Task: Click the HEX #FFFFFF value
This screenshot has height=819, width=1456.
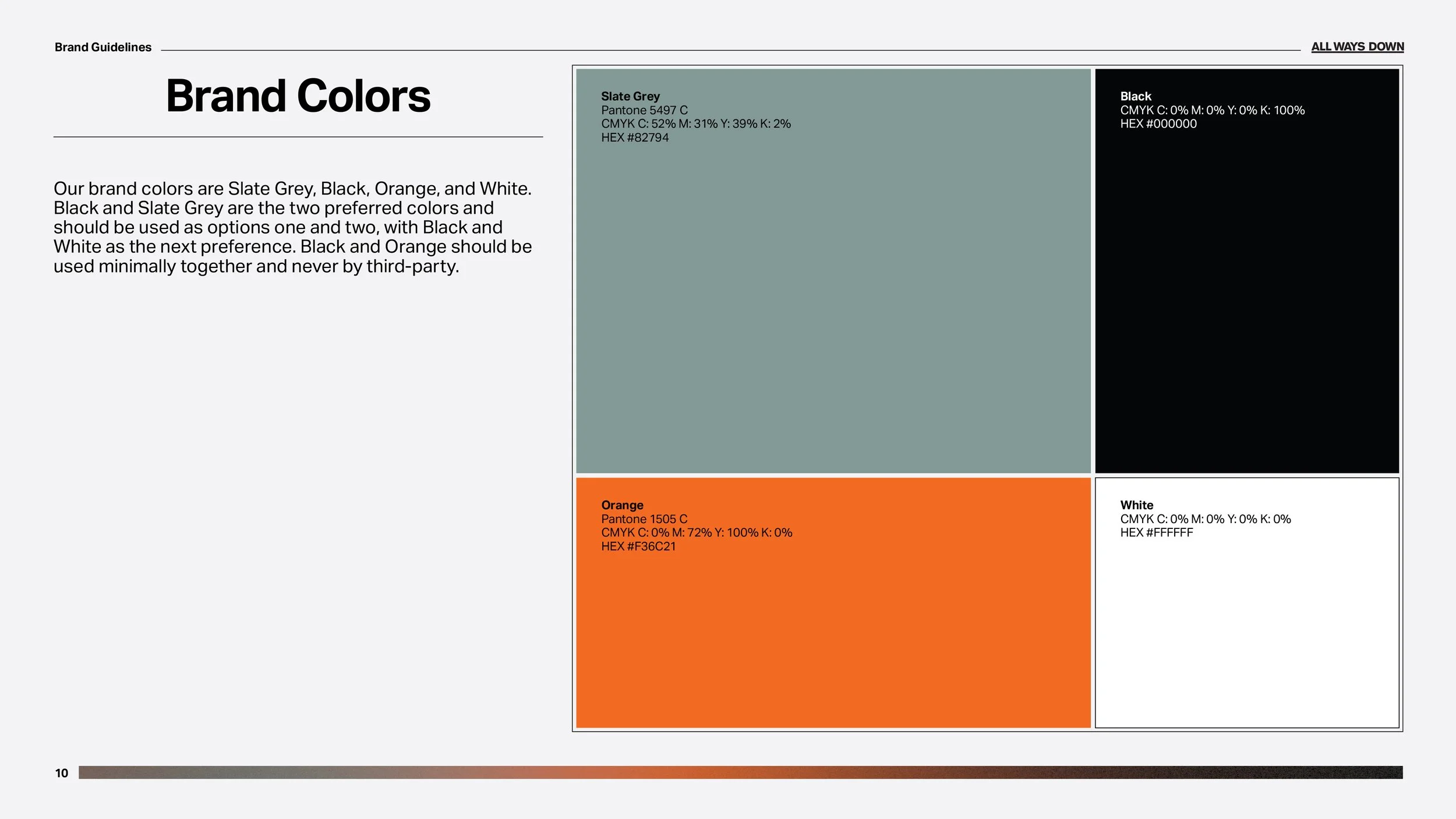Action: (x=1156, y=532)
